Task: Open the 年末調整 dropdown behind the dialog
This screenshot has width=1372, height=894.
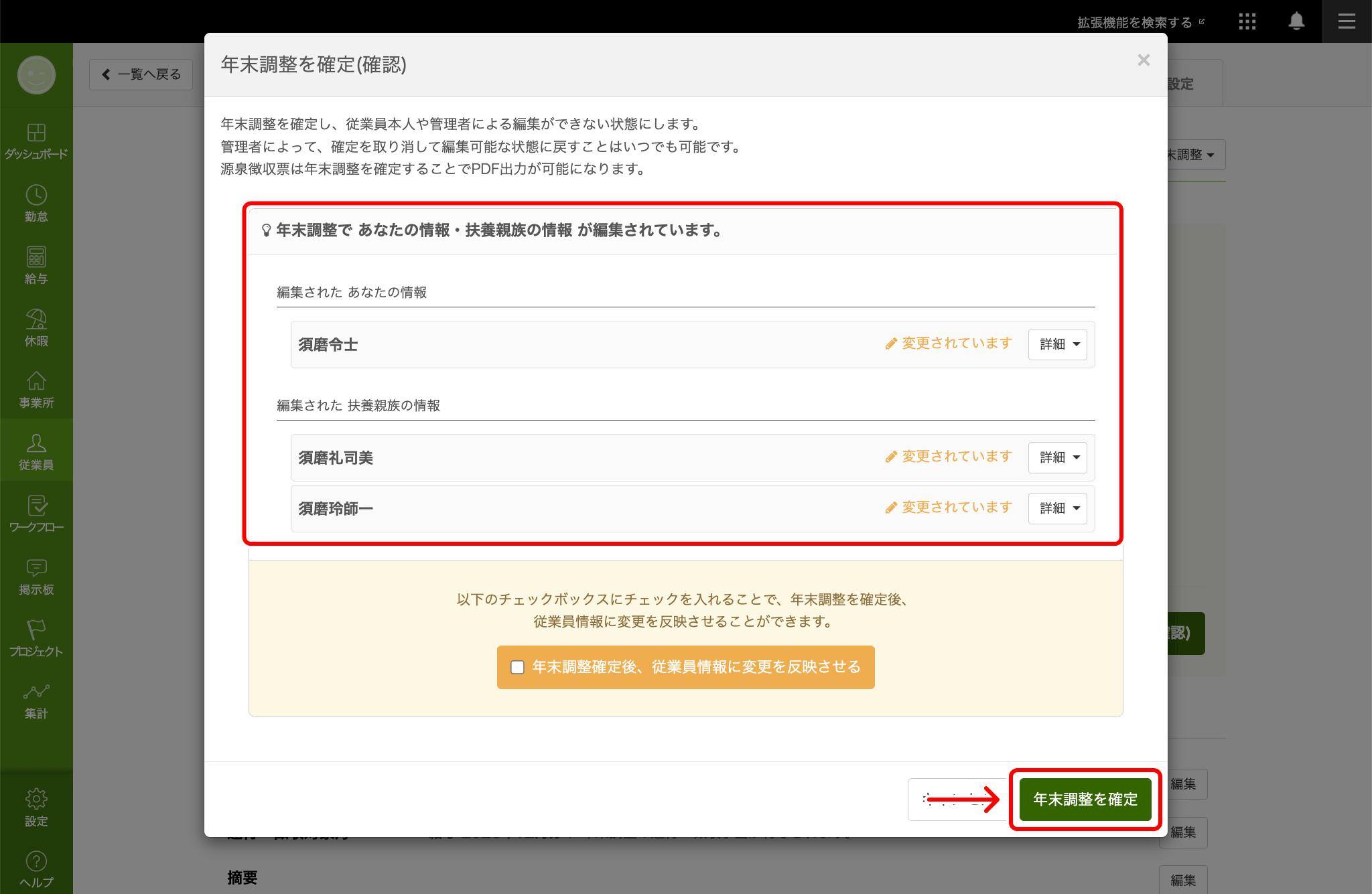Action: (1196, 155)
